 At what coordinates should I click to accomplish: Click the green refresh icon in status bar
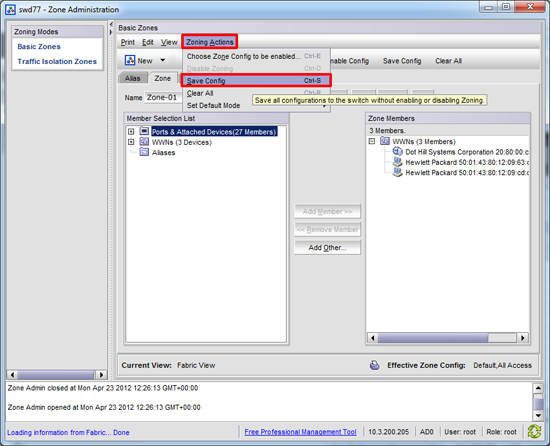(534, 432)
